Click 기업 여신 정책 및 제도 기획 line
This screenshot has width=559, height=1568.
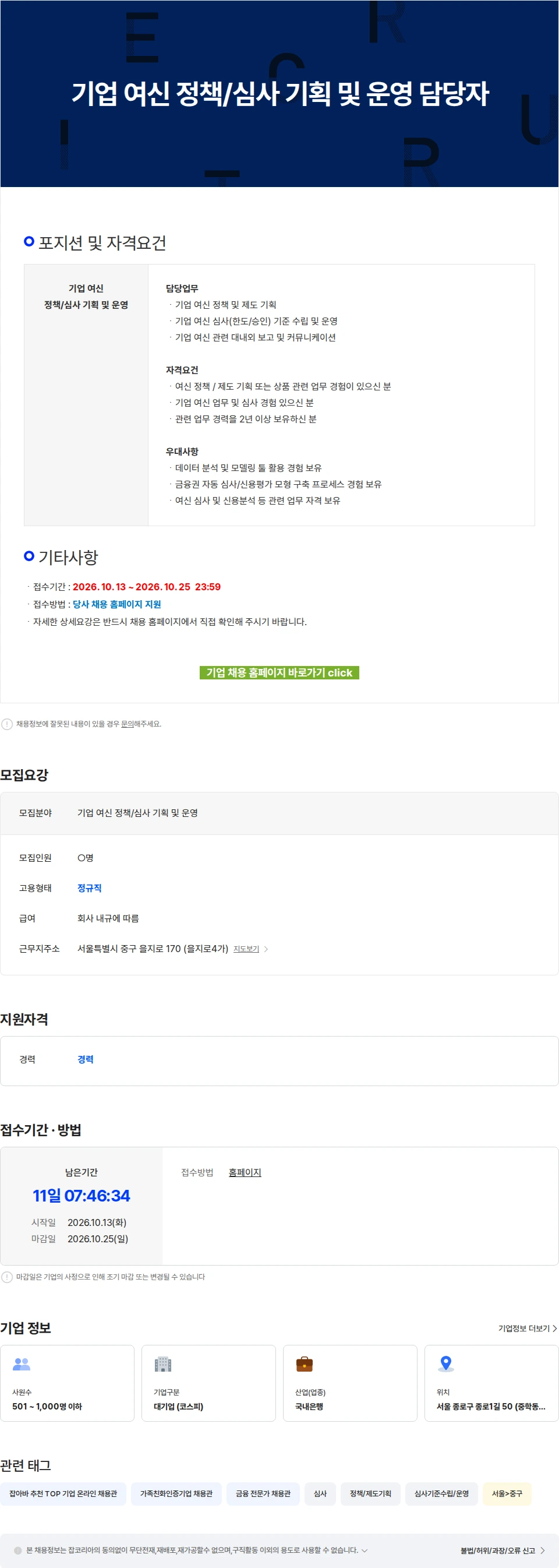pyautogui.click(x=226, y=304)
